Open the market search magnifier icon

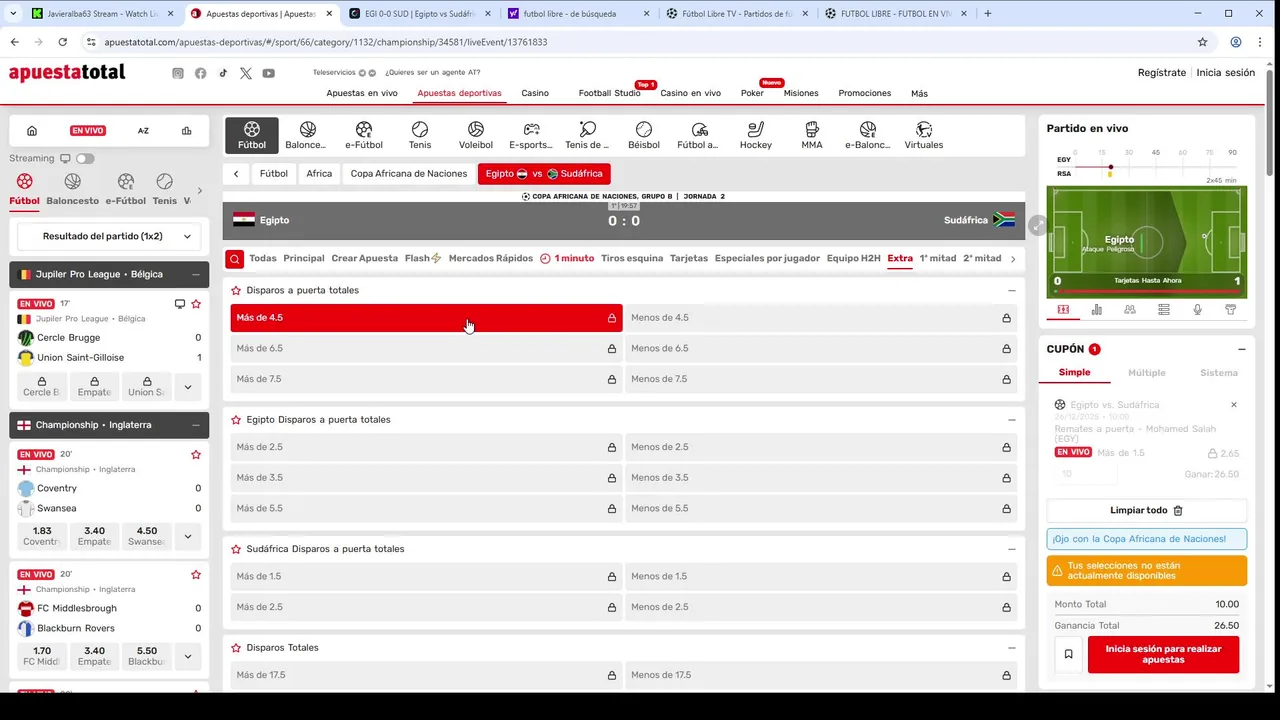[x=234, y=259]
